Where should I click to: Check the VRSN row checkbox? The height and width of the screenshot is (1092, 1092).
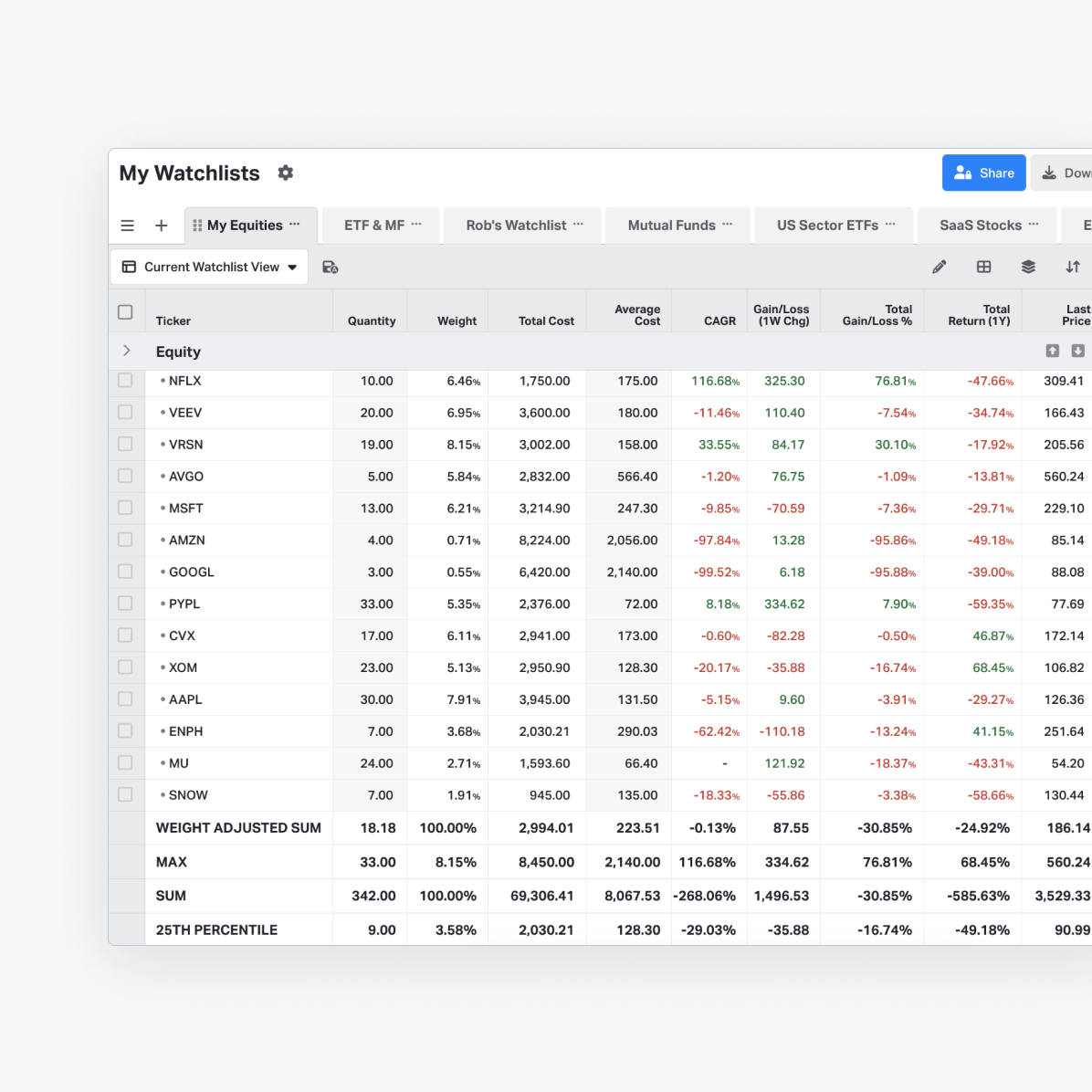(x=125, y=445)
